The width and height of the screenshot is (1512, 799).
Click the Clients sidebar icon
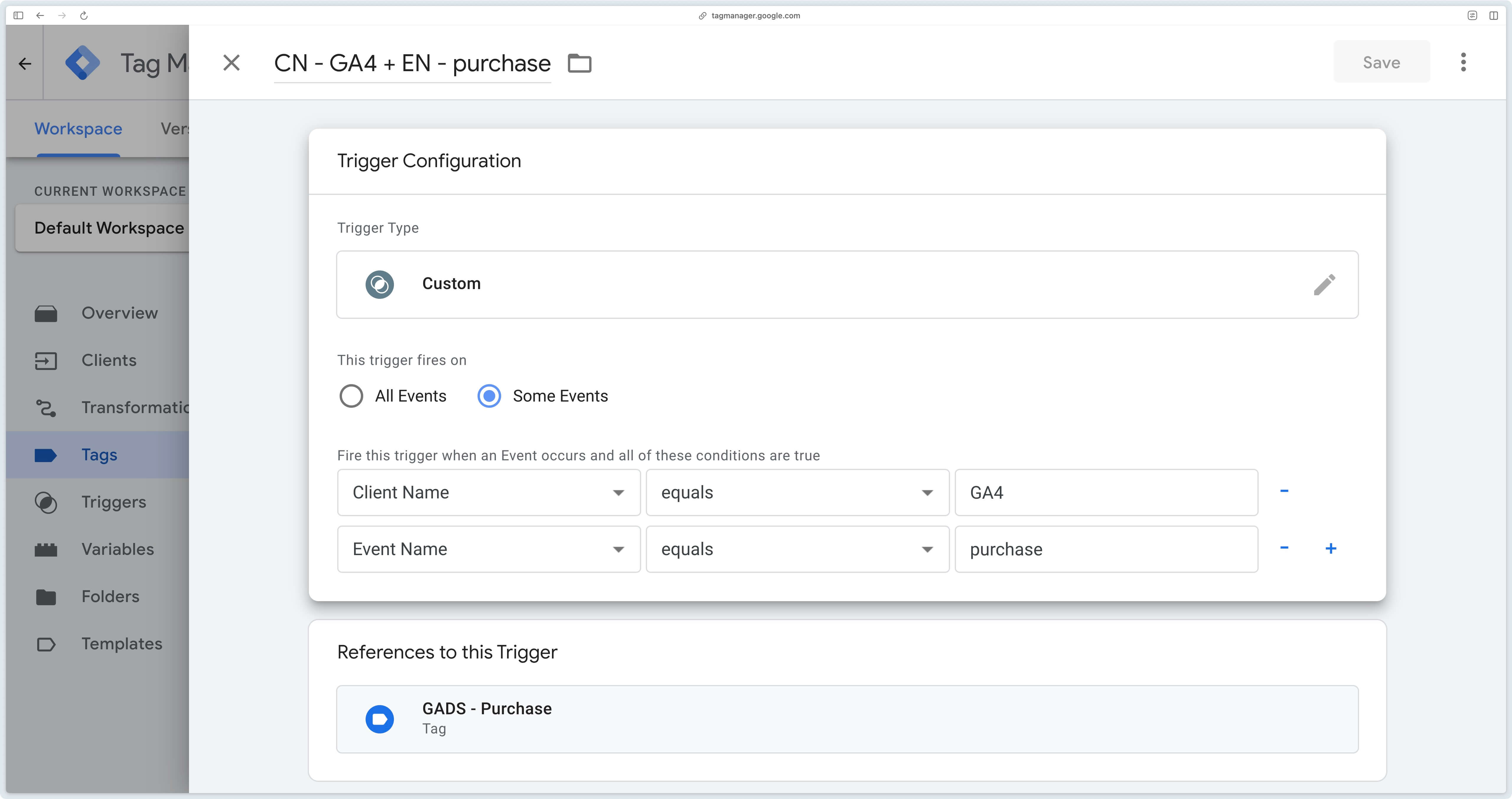tap(46, 361)
